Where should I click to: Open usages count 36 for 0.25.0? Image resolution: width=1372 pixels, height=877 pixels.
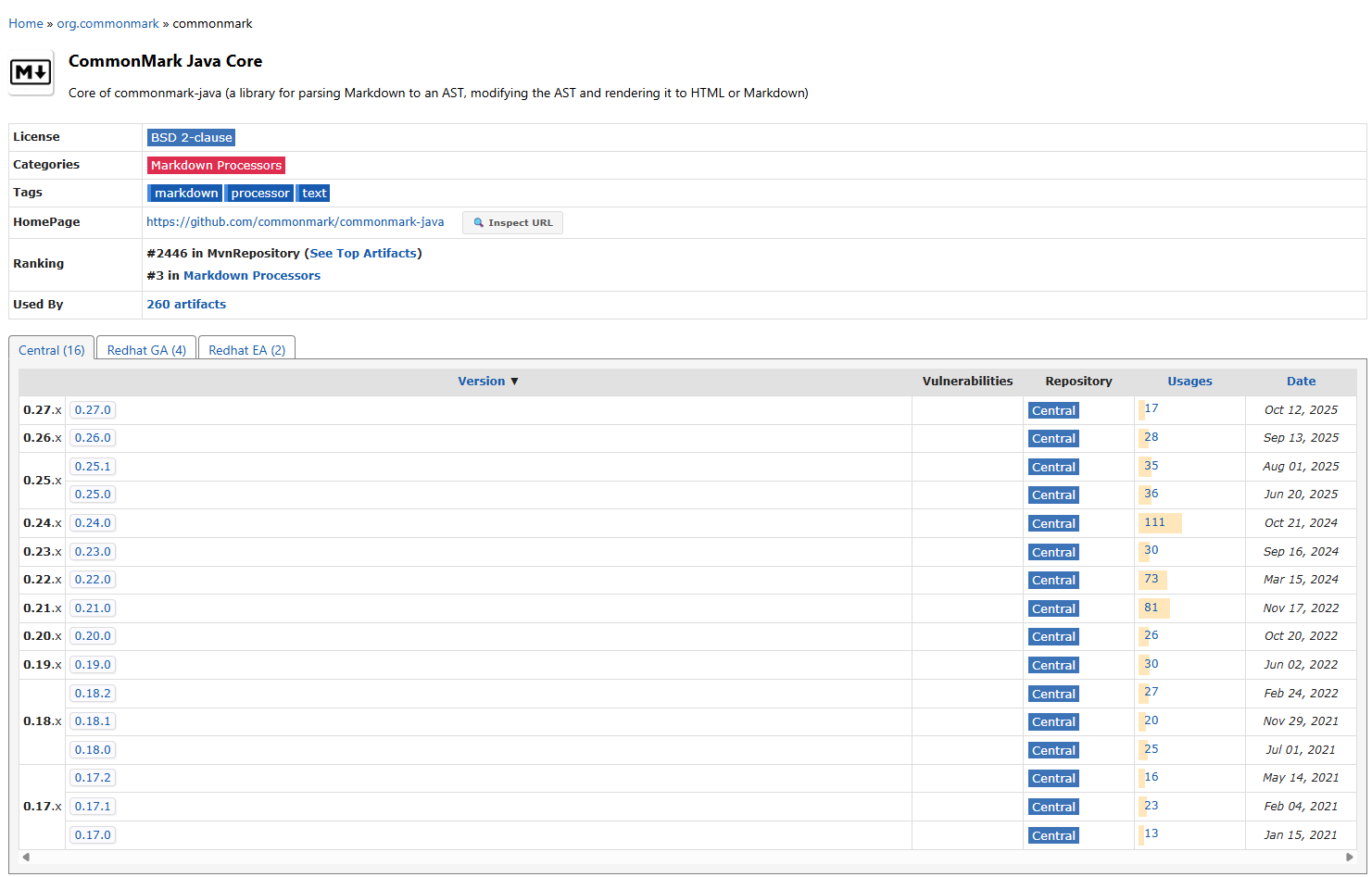tap(1152, 494)
